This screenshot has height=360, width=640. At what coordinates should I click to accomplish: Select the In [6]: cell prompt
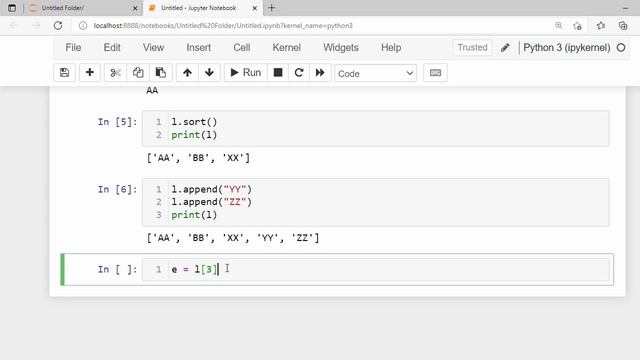tap(117, 189)
